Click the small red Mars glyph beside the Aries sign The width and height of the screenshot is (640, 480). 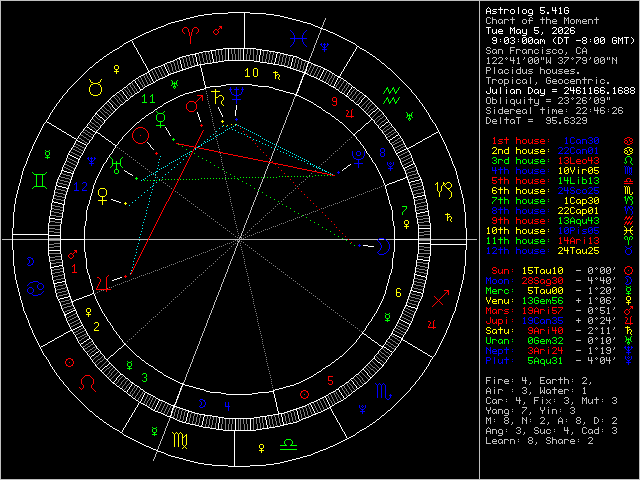pos(218,31)
